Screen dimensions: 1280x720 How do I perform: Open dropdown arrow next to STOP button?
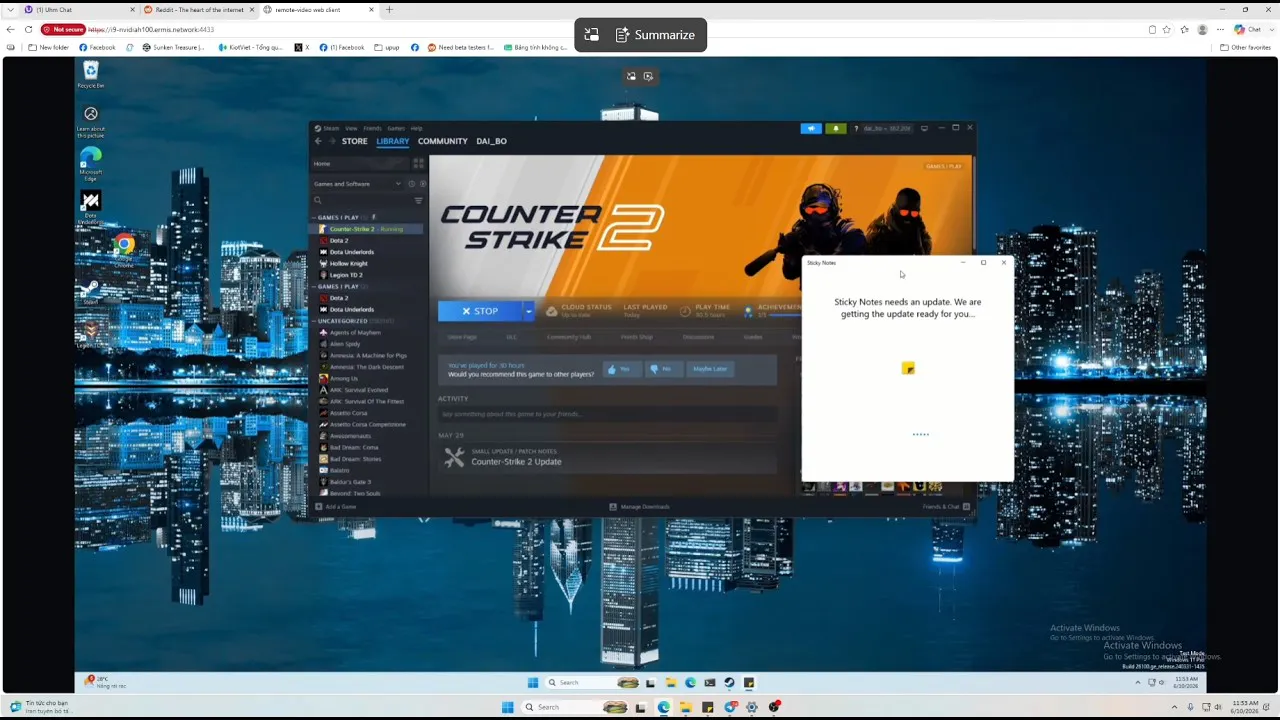click(x=529, y=311)
